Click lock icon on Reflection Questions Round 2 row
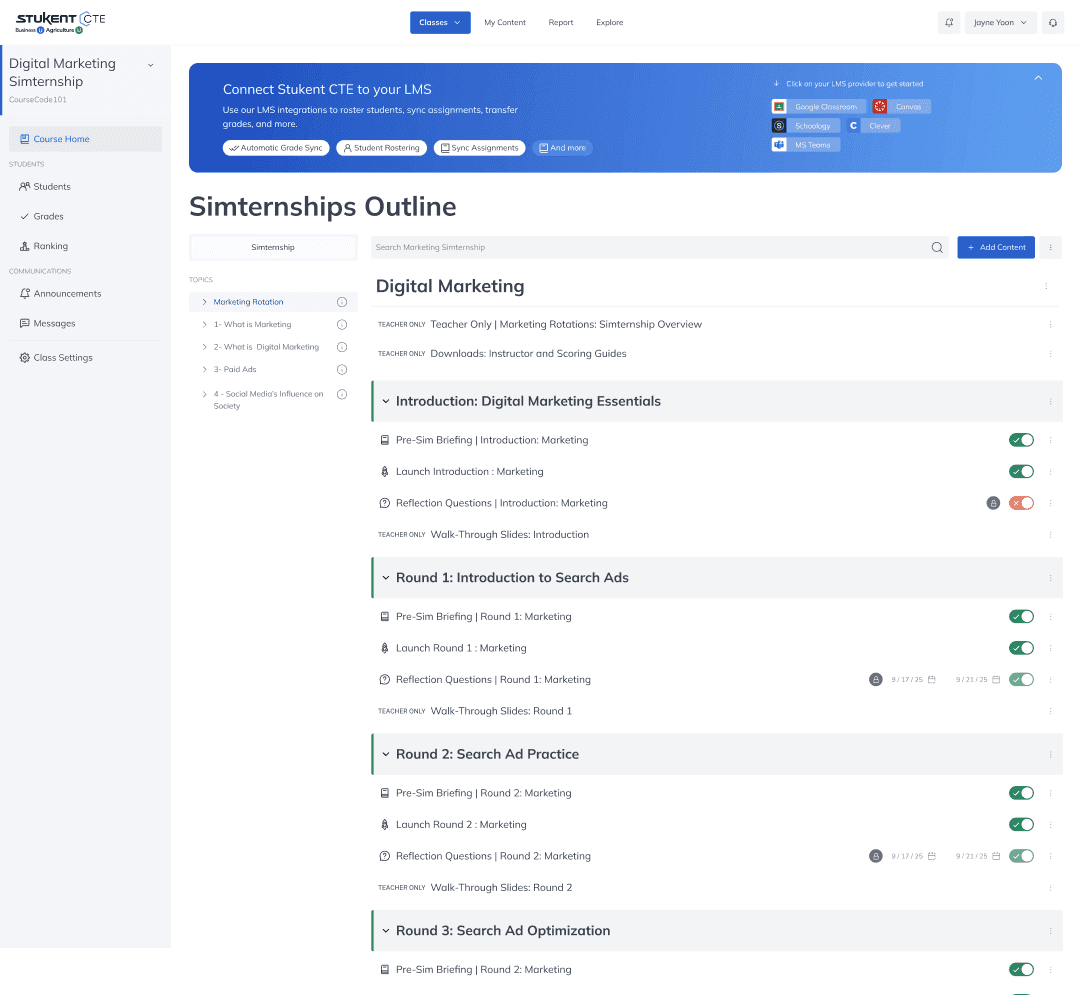The image size is (1080, 995). [x=875, y=856]
